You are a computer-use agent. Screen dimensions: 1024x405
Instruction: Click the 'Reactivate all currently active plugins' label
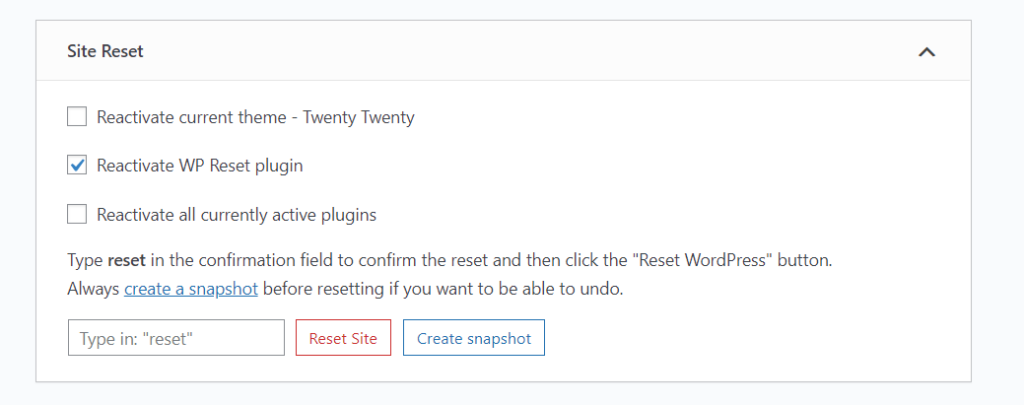pos(237,214)
